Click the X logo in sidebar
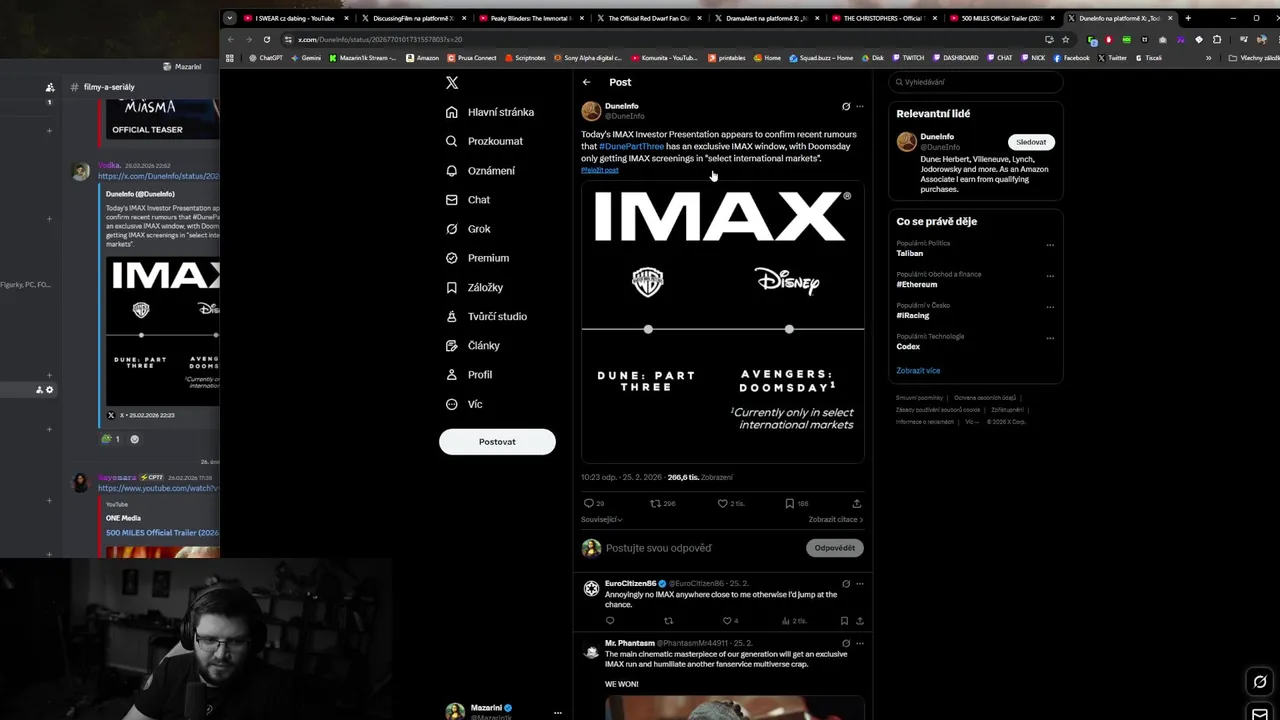The image size is (1280, 720). 452,83
